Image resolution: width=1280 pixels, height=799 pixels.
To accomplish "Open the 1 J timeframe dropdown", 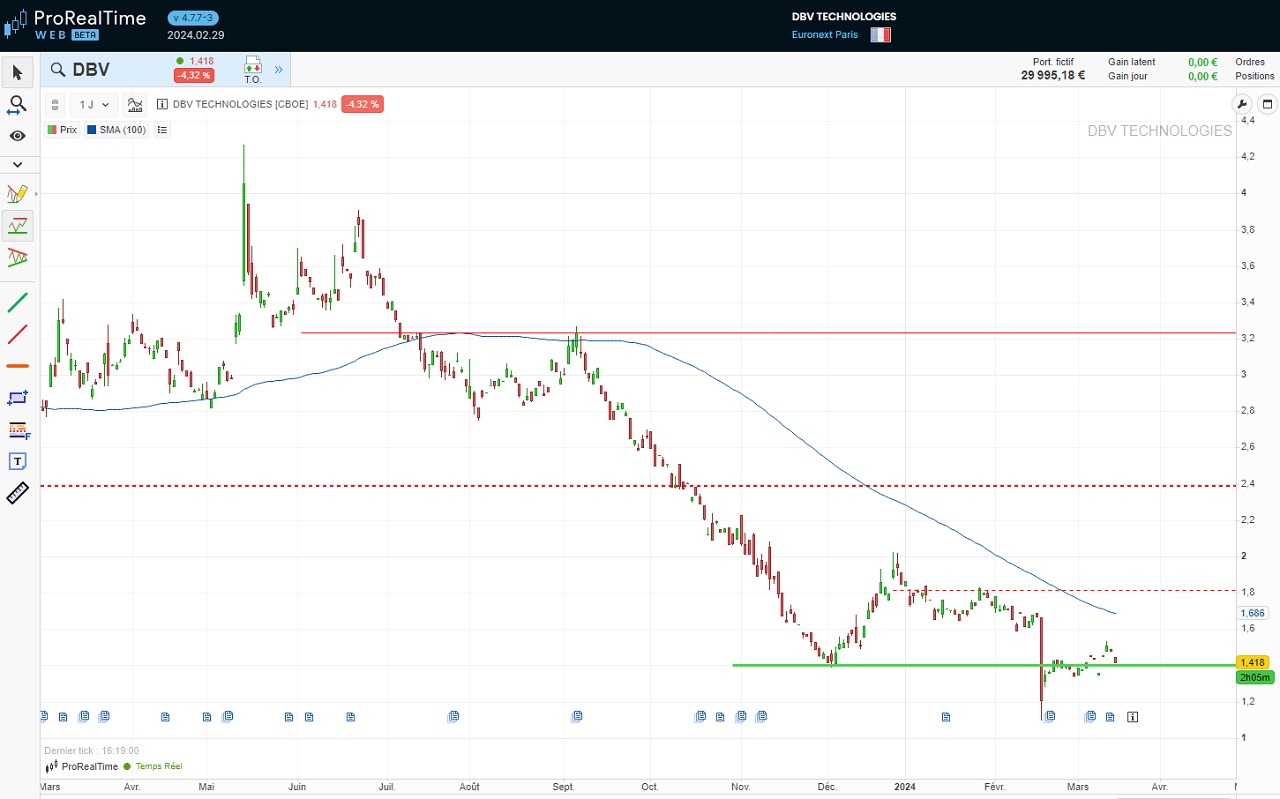I will click(94, 104).
